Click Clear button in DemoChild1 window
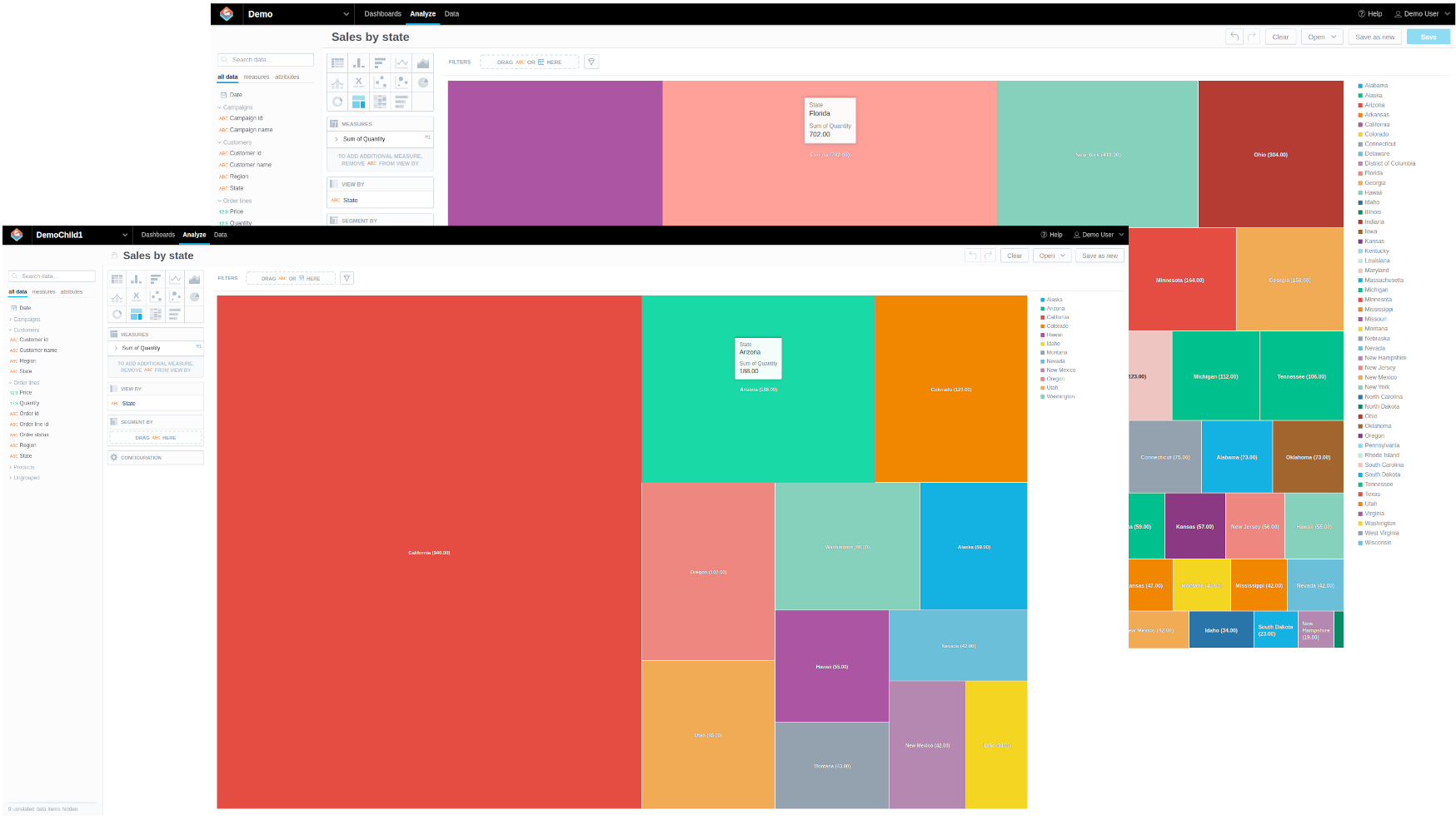Image resolution: width=1456 pixels, height=820 pixels. (1015, 256)
